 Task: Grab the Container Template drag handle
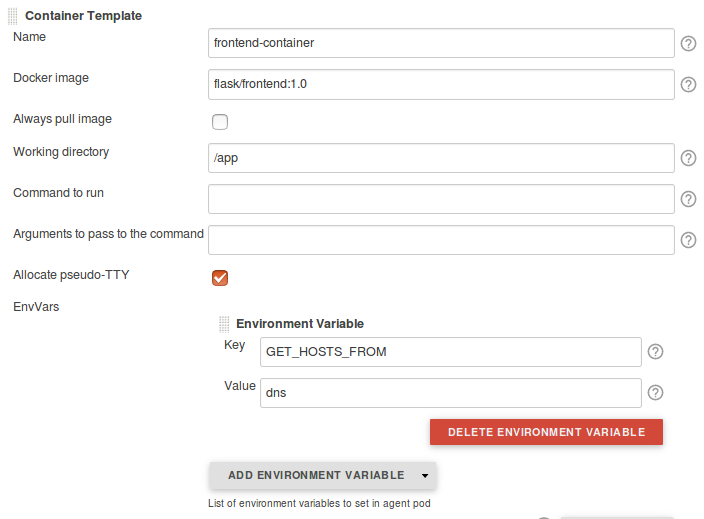[x=13, y=15]
